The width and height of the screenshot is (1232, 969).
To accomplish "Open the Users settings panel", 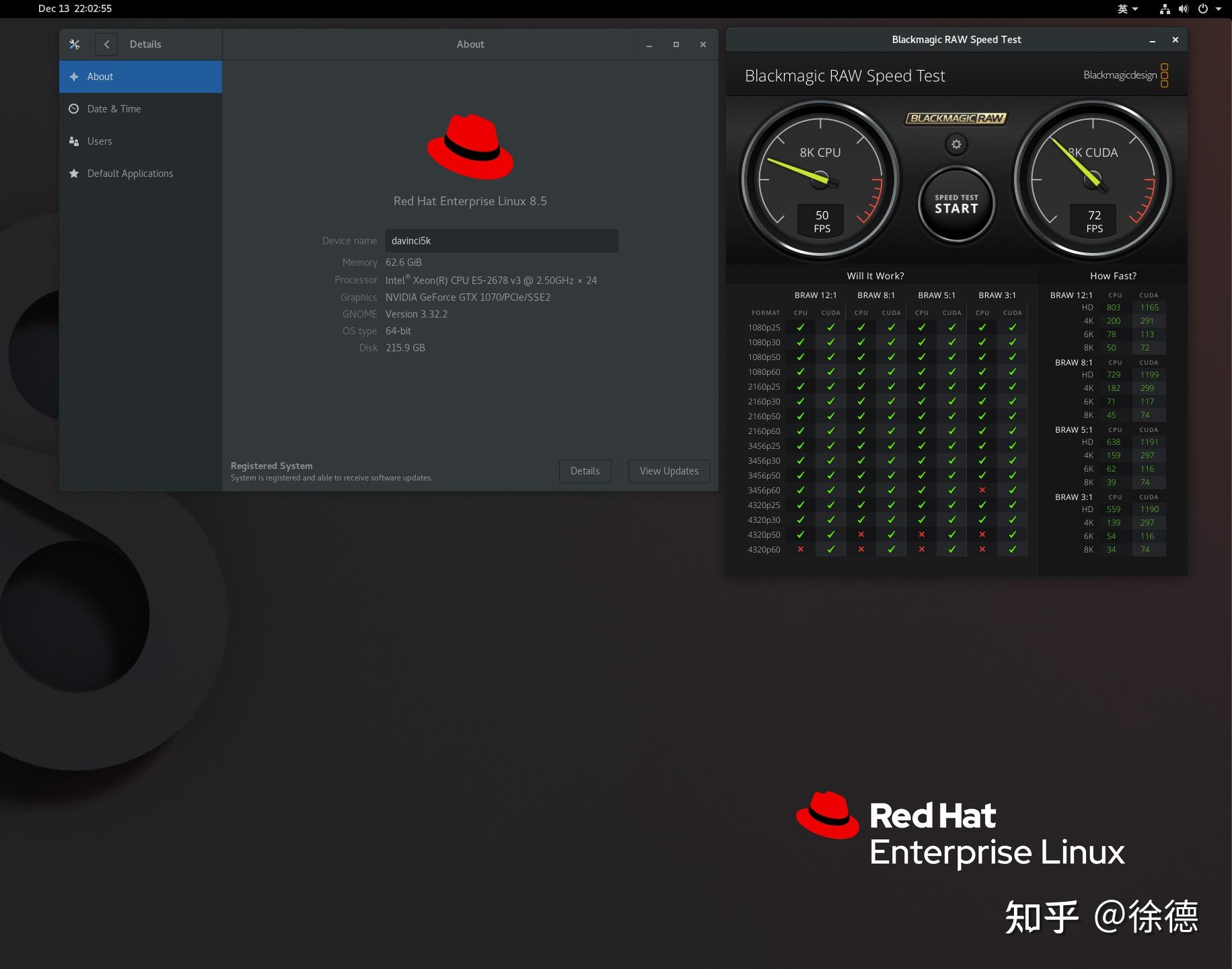I will [141, 141].
